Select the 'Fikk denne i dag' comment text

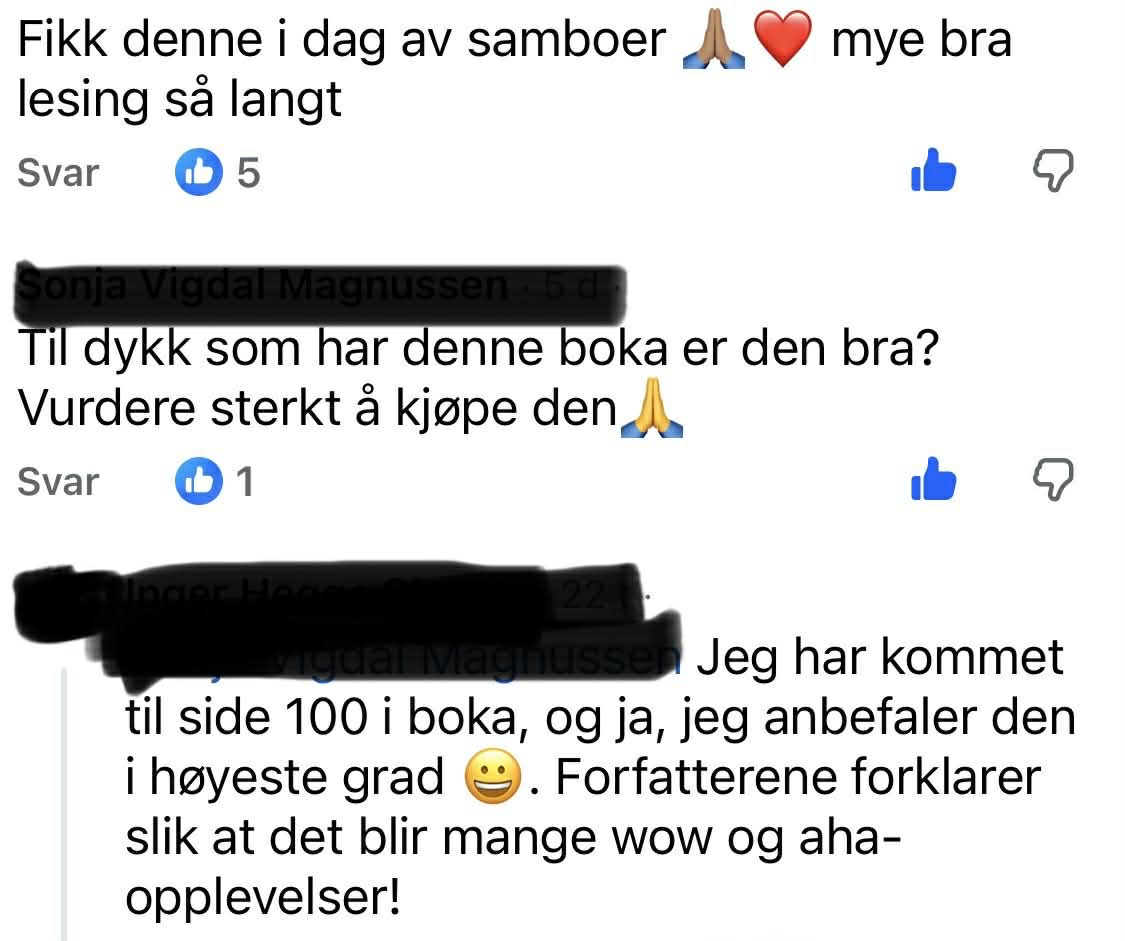pyautogui.click(x=514, y=69)
